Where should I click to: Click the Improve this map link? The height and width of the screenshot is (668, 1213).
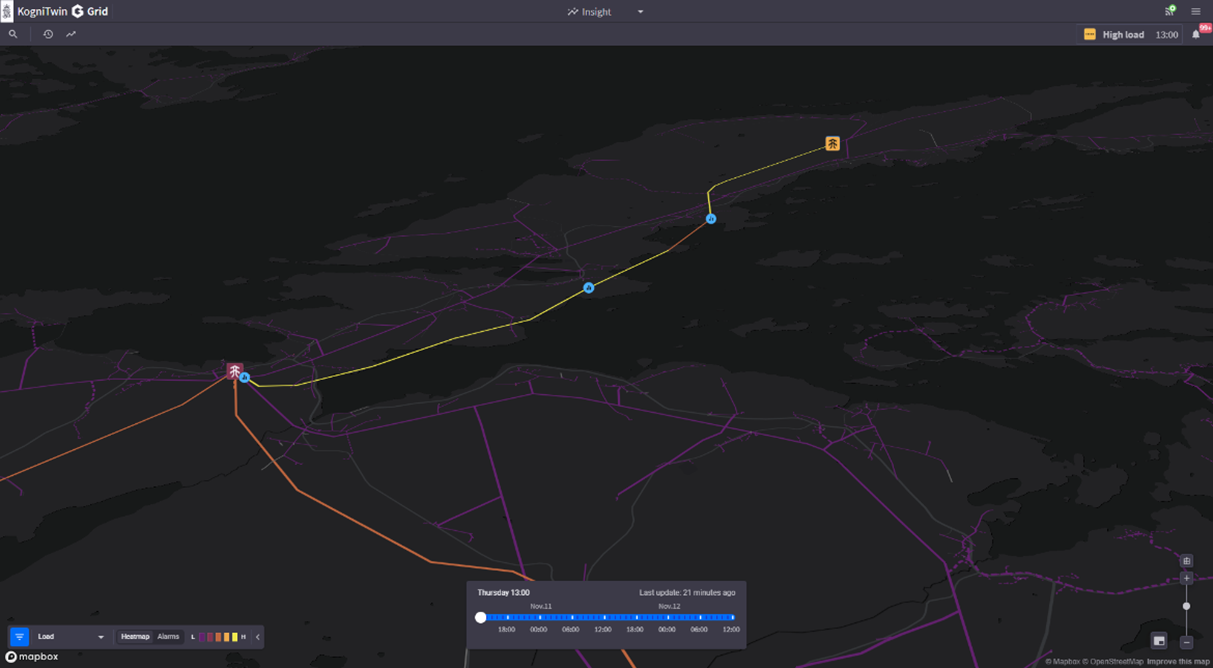pyautogui.click(x=1177, y=662)
